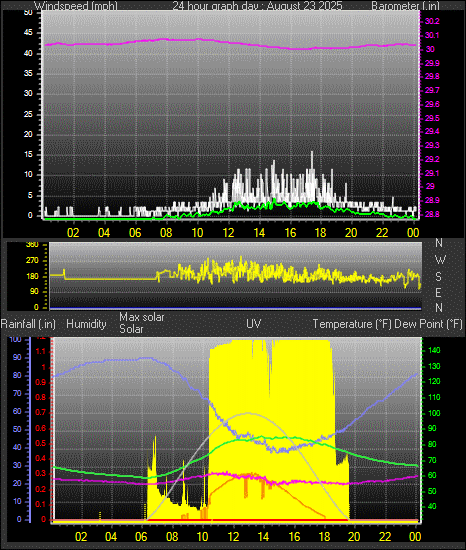The width and height of the screenshot is (466, 550).
Task: Select the 18 hour marker on wind graph
Action: pyautogui.click(x=320, y=233)
